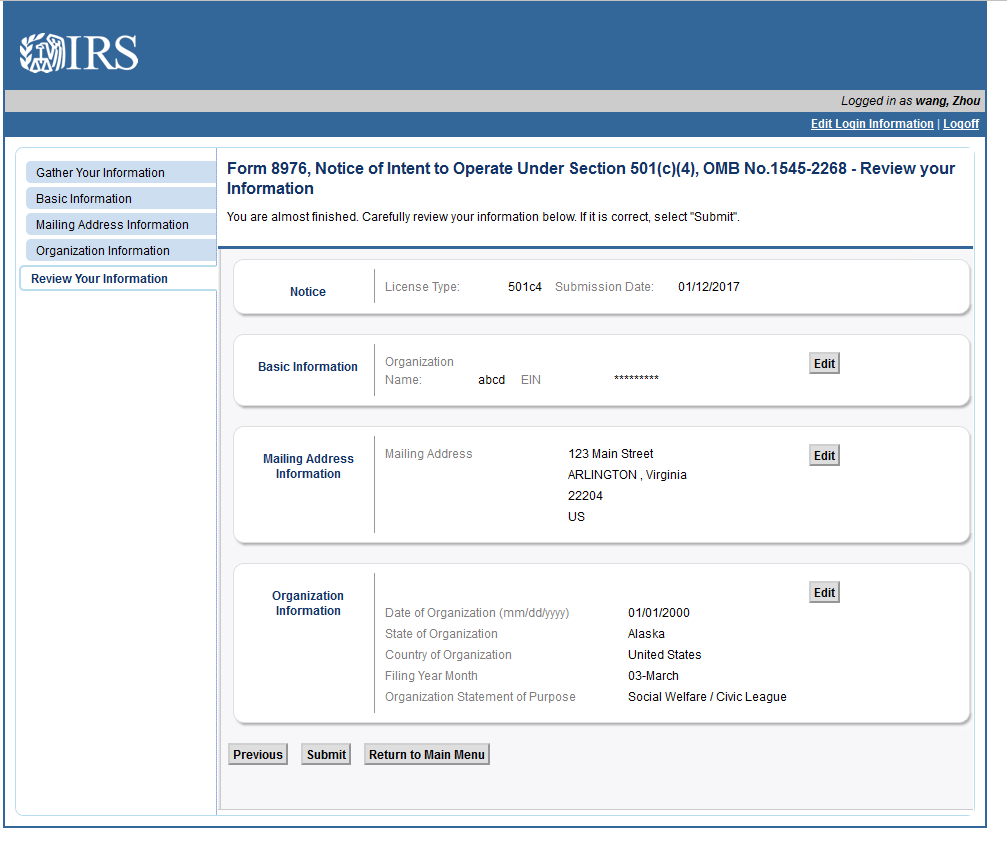Submit the Form 8976 notice
The image size is (1007, 845).
point(326,754)
